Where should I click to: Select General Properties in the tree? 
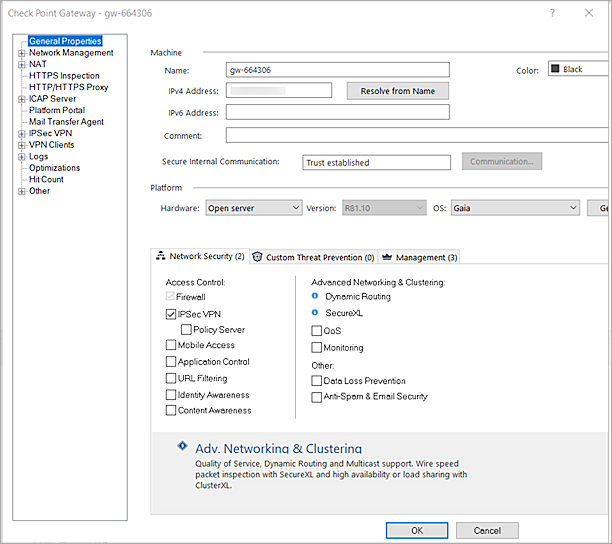point(65,41)
